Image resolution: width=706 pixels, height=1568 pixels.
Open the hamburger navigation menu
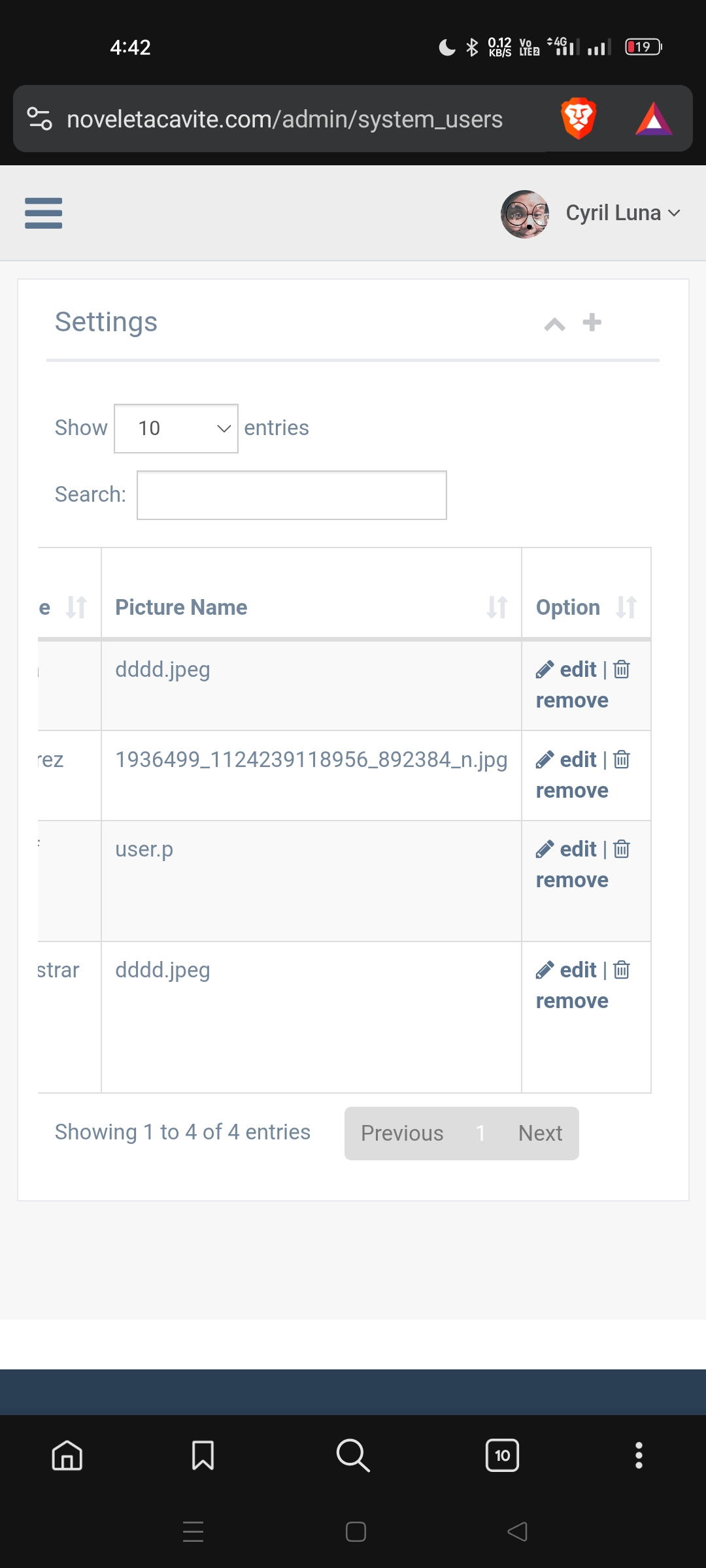[43, 213]
